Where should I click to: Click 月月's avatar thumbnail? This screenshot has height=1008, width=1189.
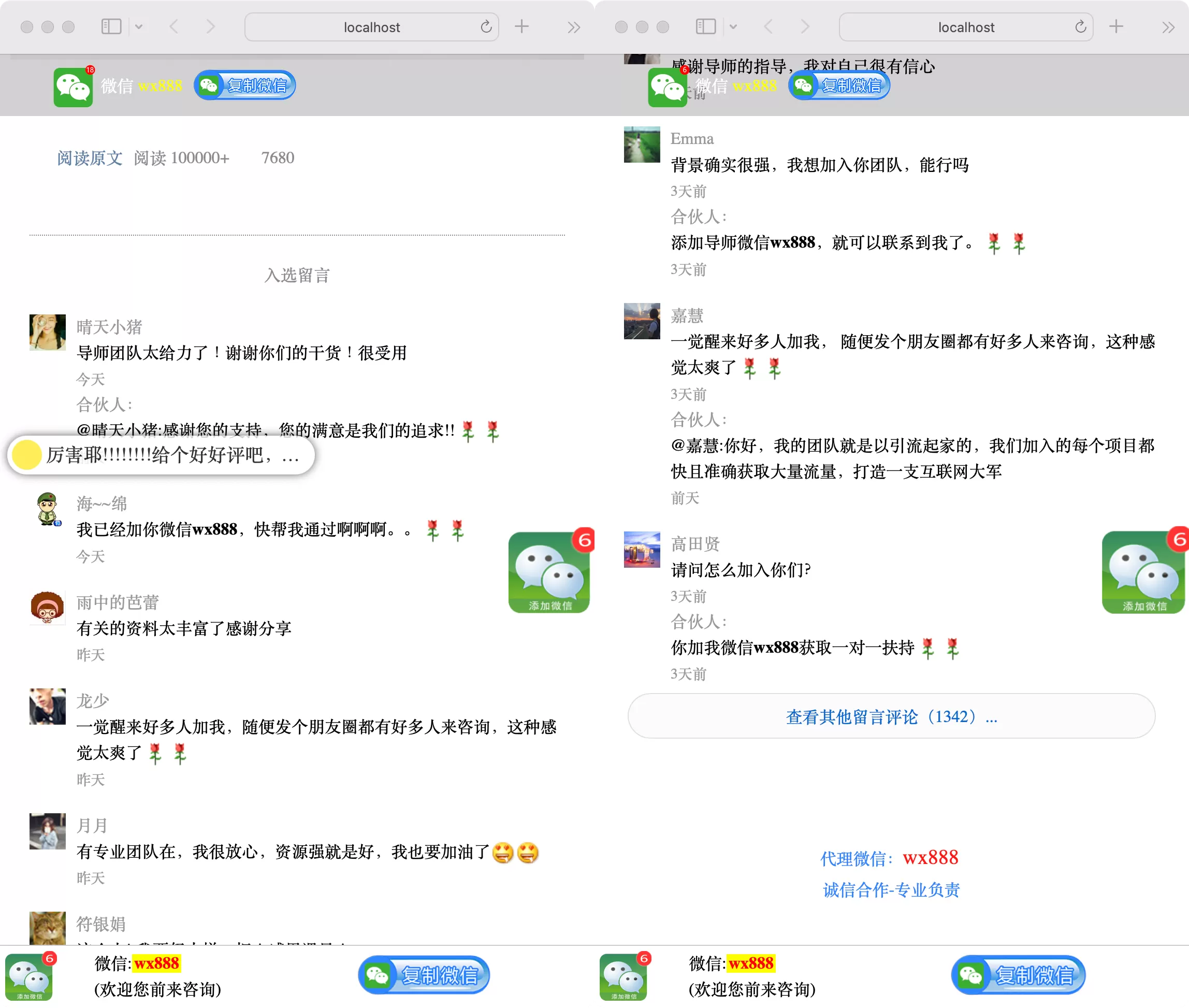tap(48, 831)
